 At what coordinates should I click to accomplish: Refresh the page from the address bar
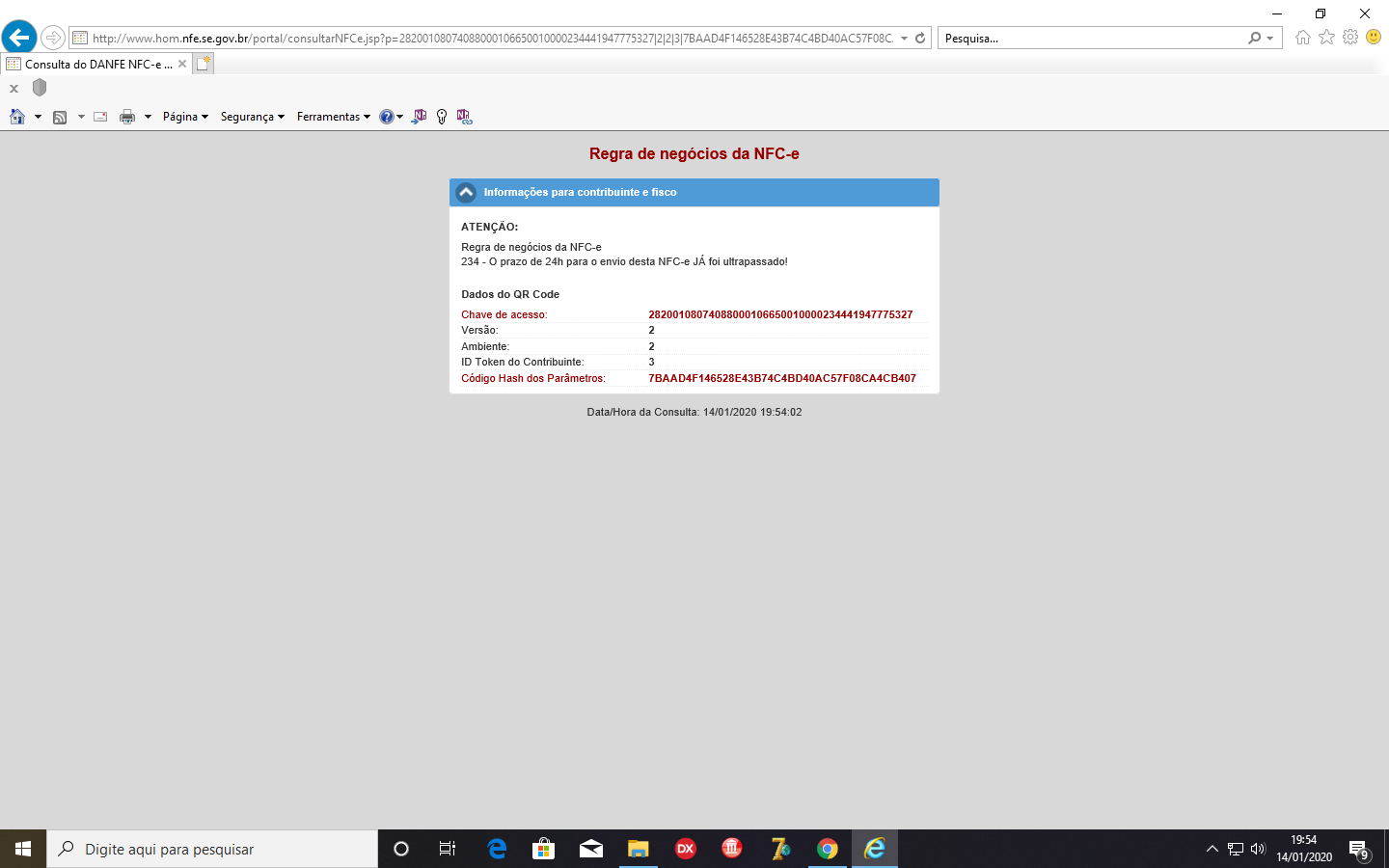point(920,39)
